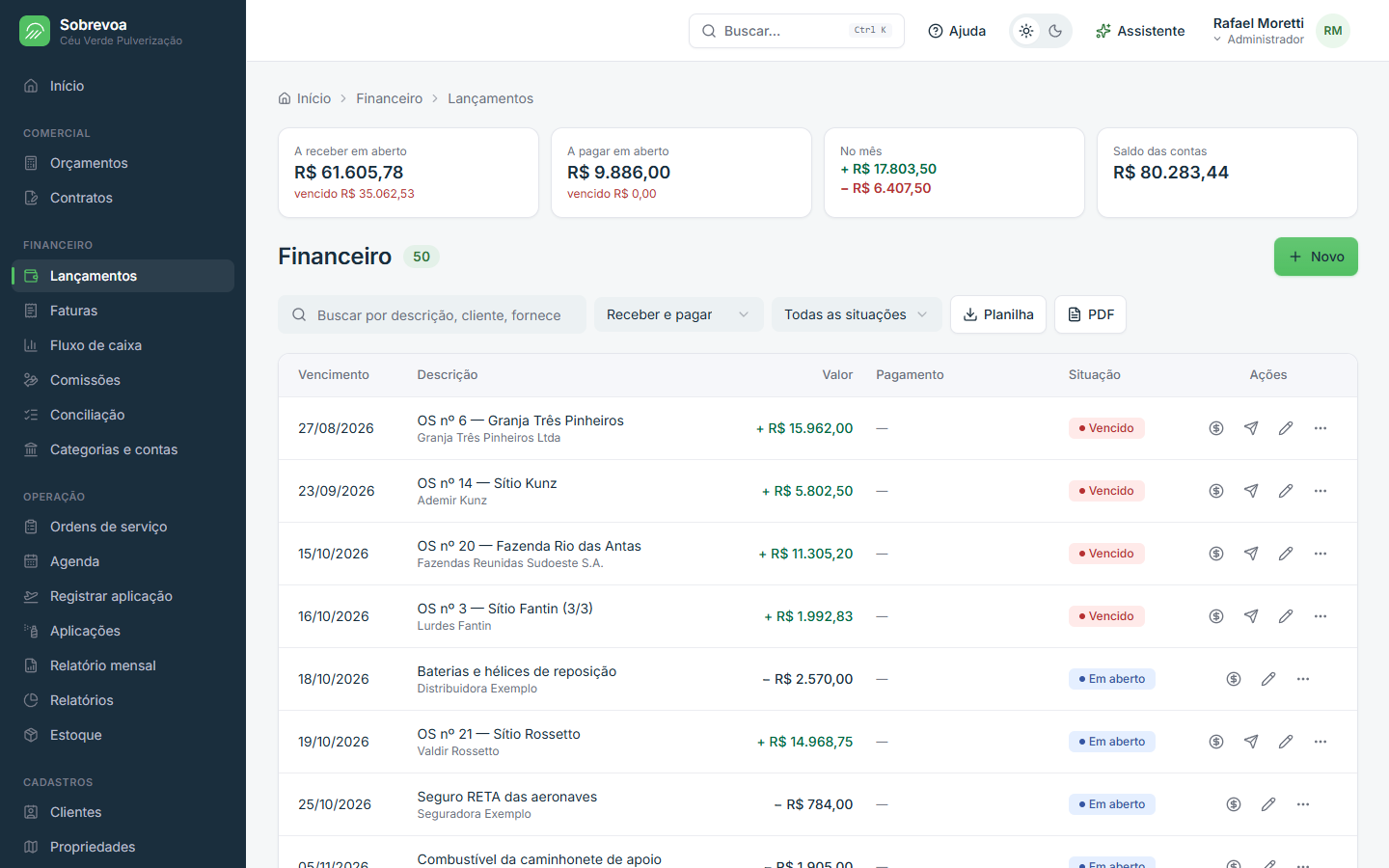Screen dimensions: 1389x868
Task: Navigate to Conciliação
Action: coord(123,415)
